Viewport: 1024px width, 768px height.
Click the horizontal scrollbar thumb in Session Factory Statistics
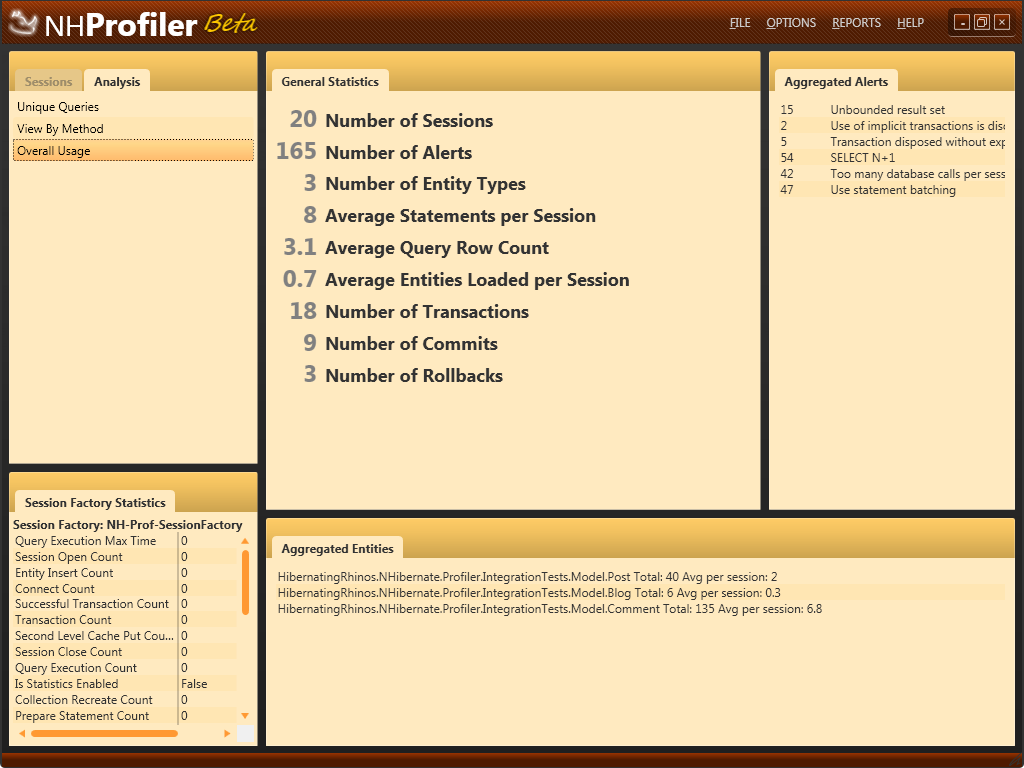[x=104, y=733]
